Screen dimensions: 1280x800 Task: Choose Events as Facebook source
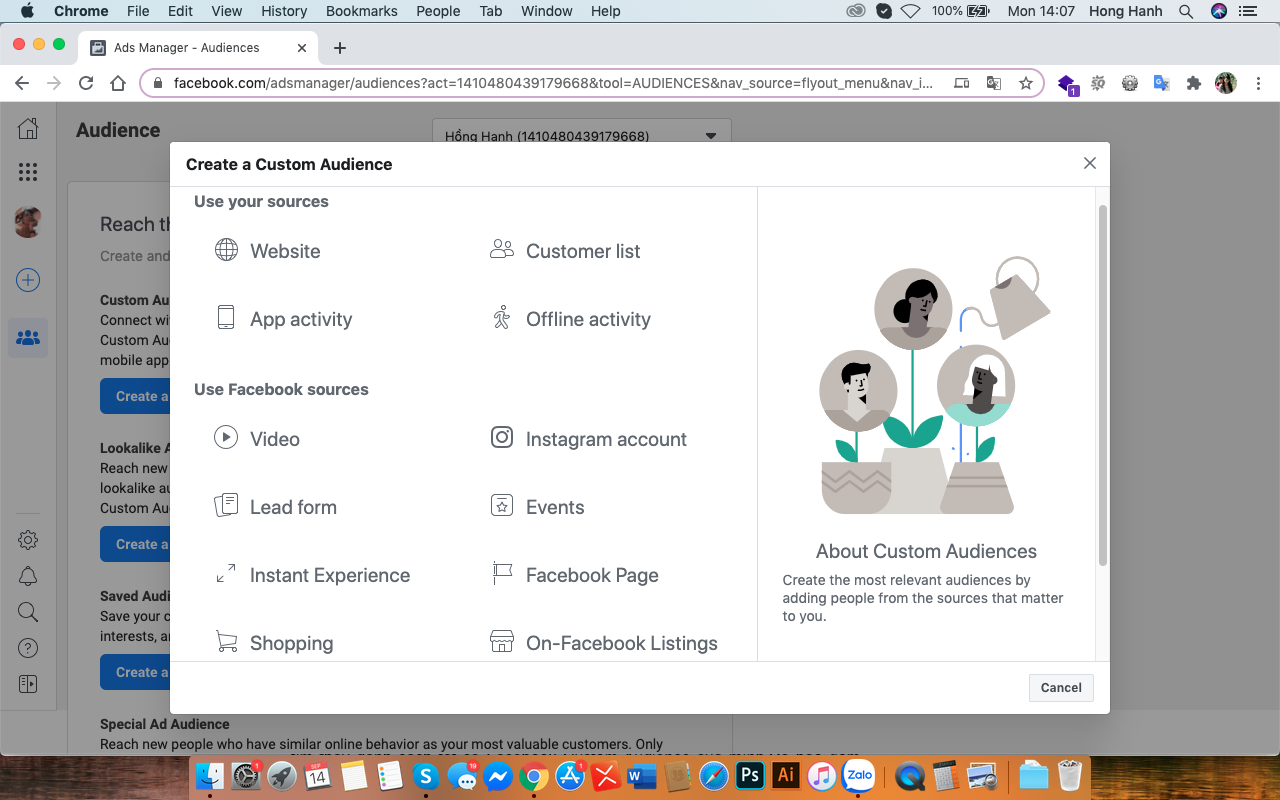click(x=537, y=507)
